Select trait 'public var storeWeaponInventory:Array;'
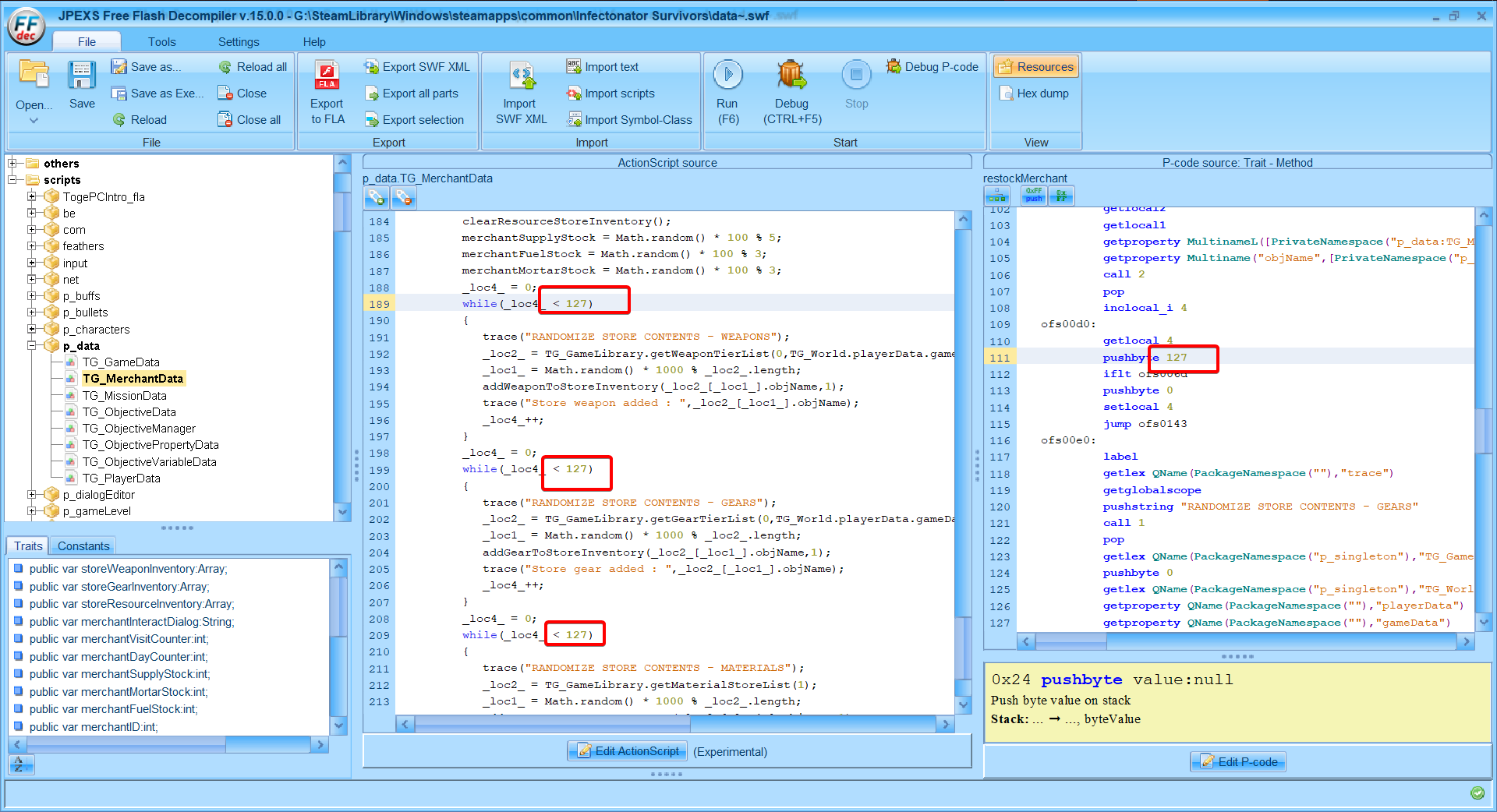1497x812 pixels. tap(129, 569)
